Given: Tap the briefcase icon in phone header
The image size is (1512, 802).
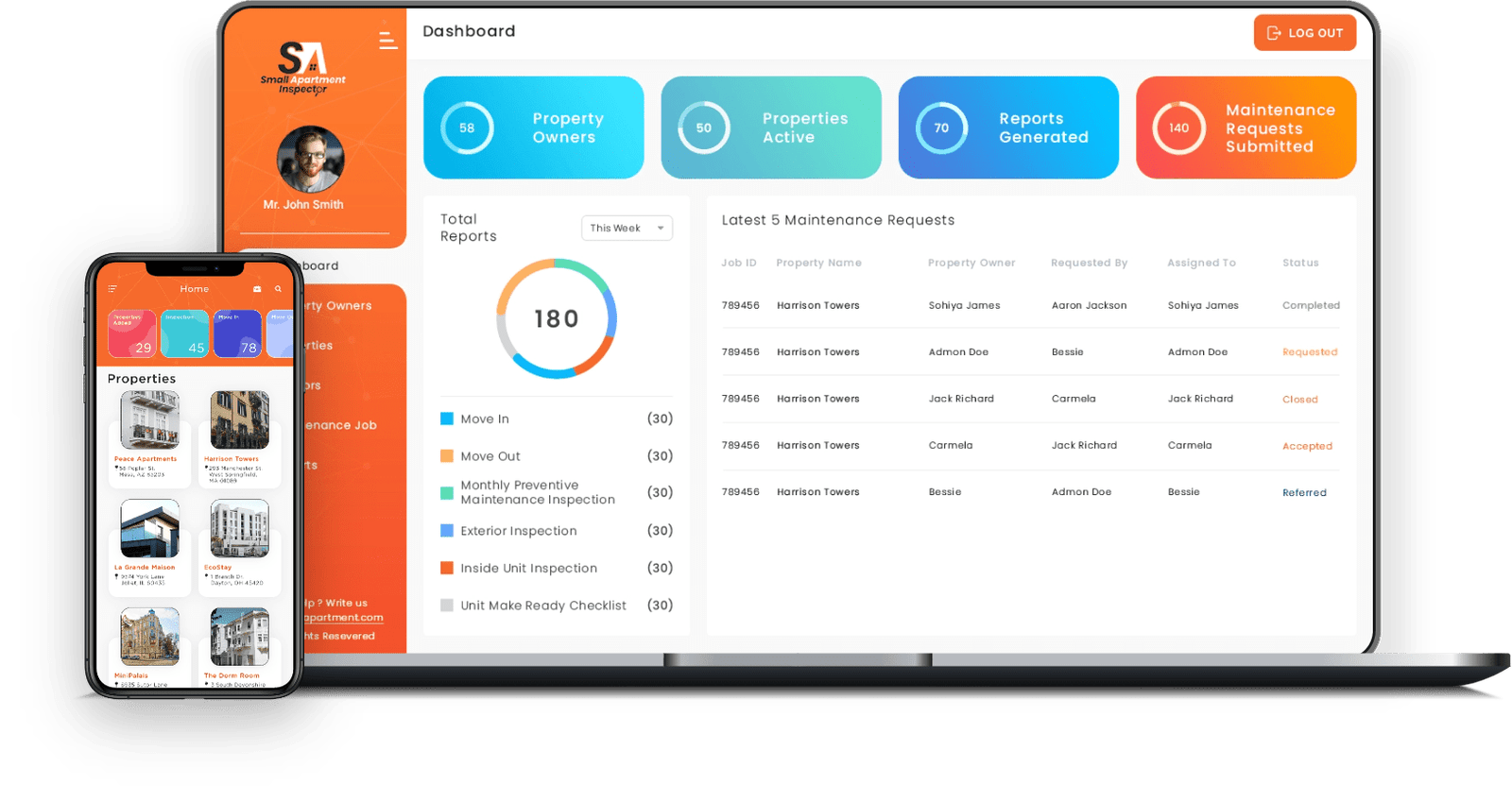Looking at the screenshot, I should pyautogui.click(x=257, y=289).
